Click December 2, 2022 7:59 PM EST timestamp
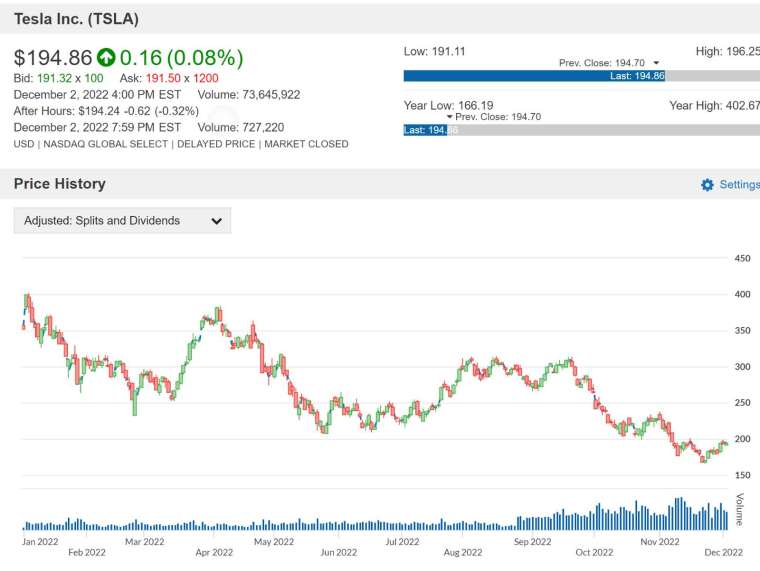Image resolution: width=760 pixels, height=571 pixels. point(97,127)
